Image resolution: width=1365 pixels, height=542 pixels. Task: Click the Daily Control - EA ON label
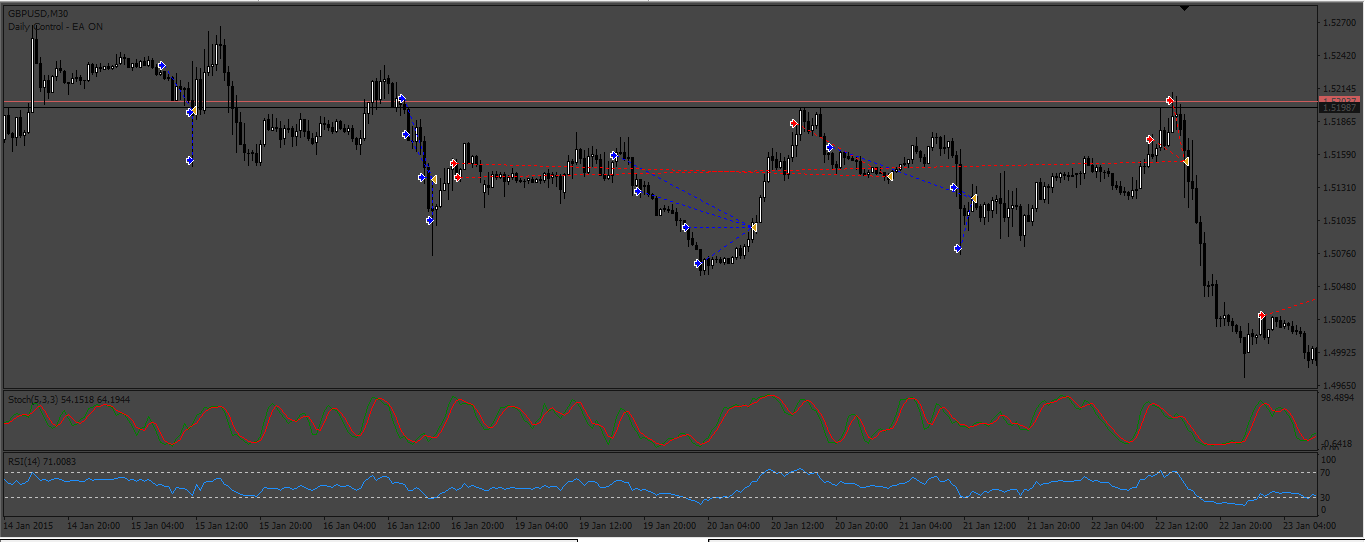coord(55,26)
